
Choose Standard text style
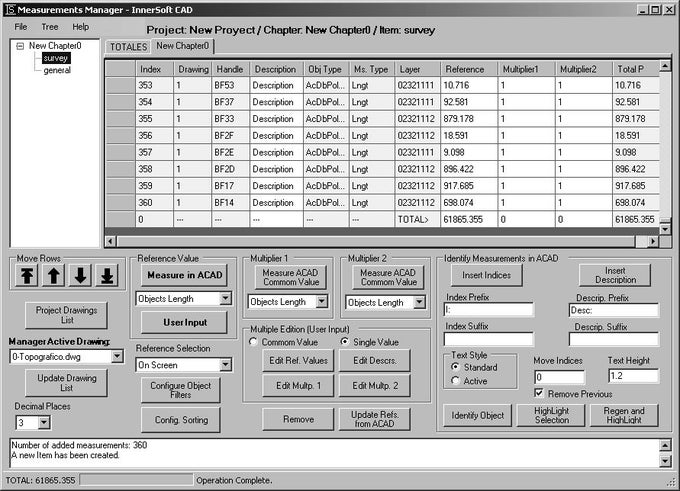[455, 367]
